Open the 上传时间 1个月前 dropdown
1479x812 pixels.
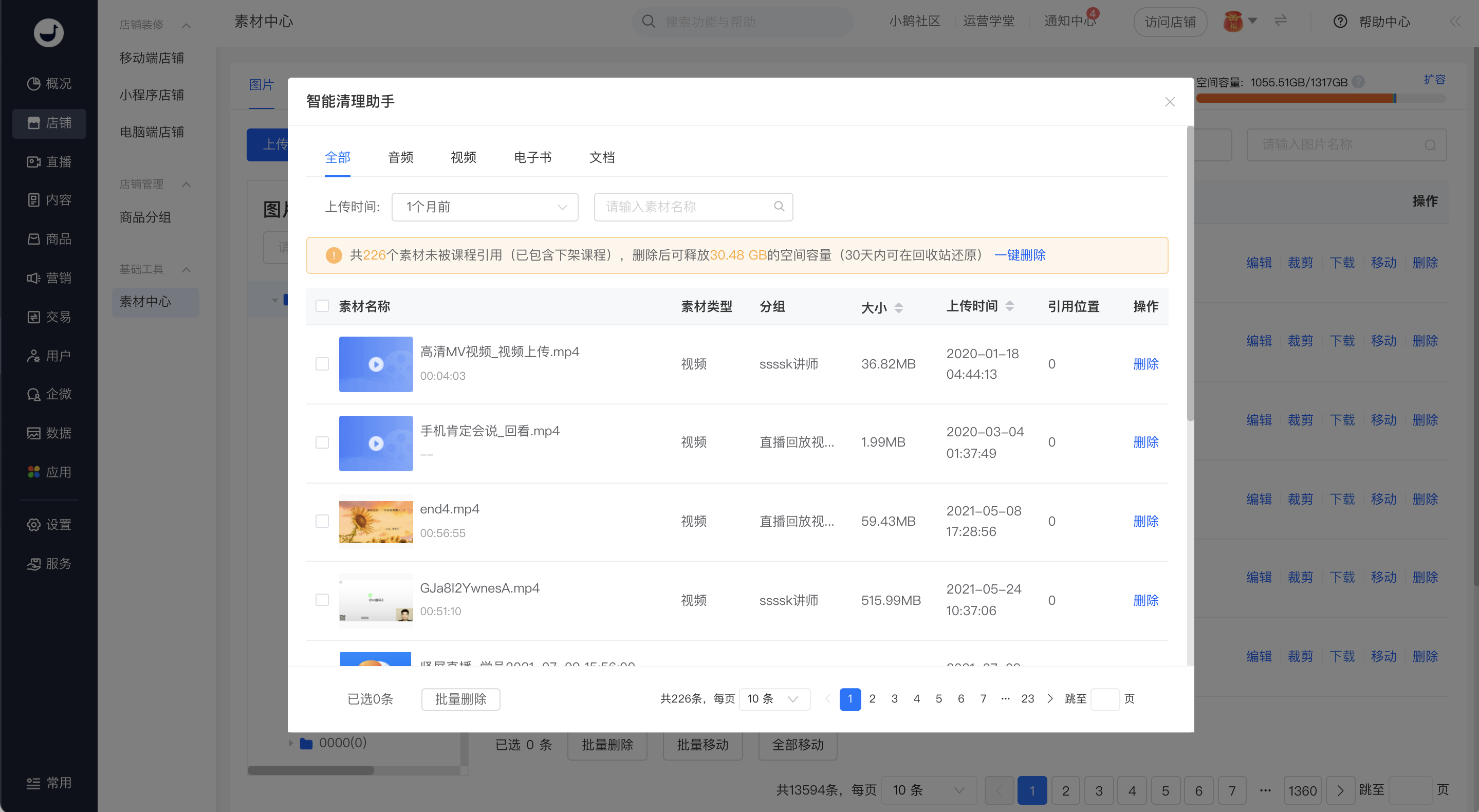point(485,207)
